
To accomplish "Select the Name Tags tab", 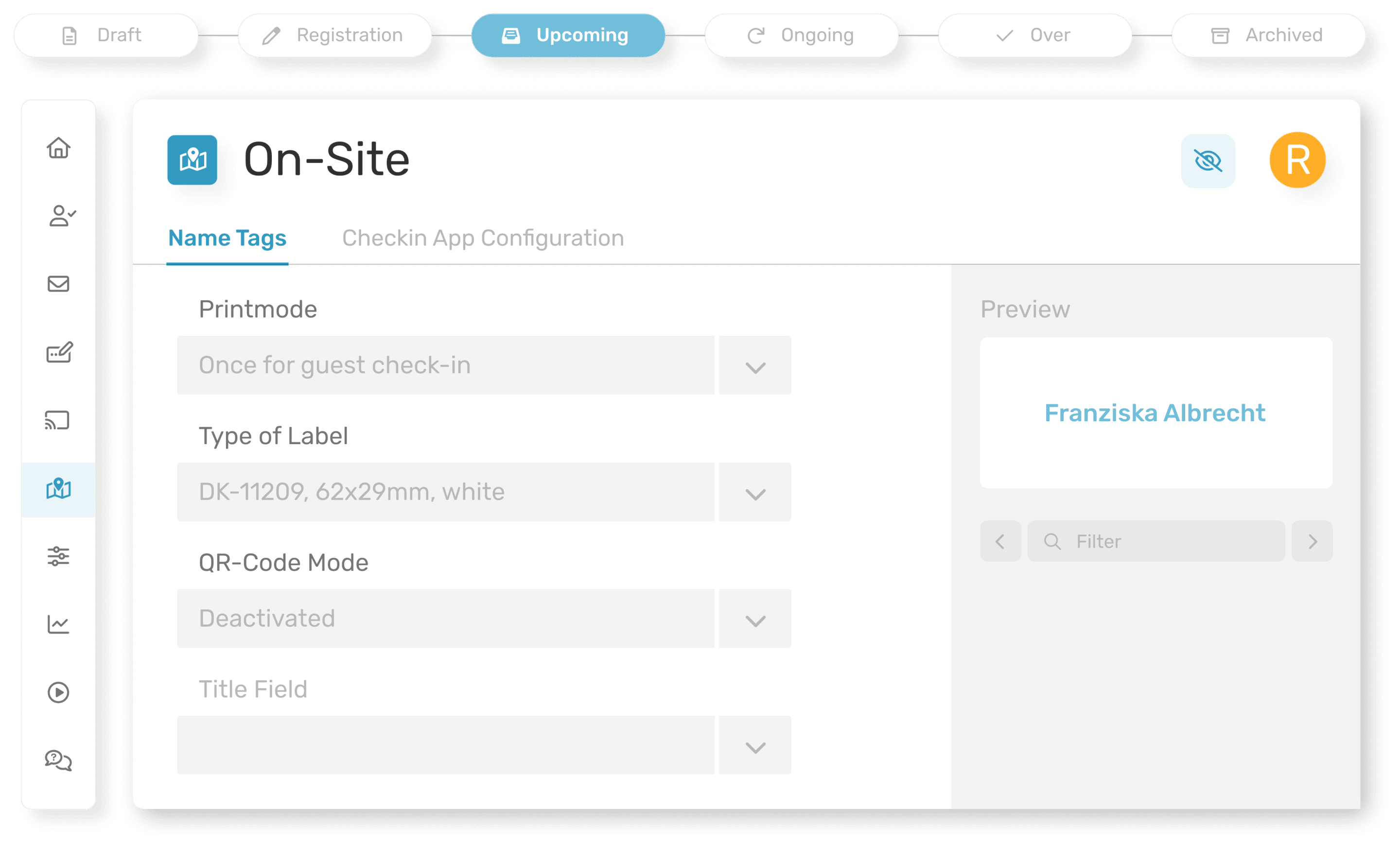I will click(227, 238).
